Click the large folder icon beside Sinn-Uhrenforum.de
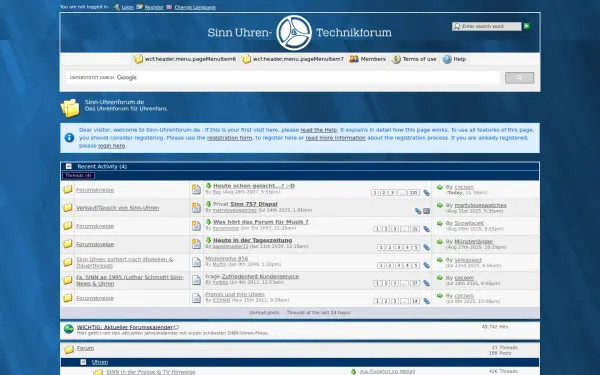 pyautogui.click(x=70, y=108)
